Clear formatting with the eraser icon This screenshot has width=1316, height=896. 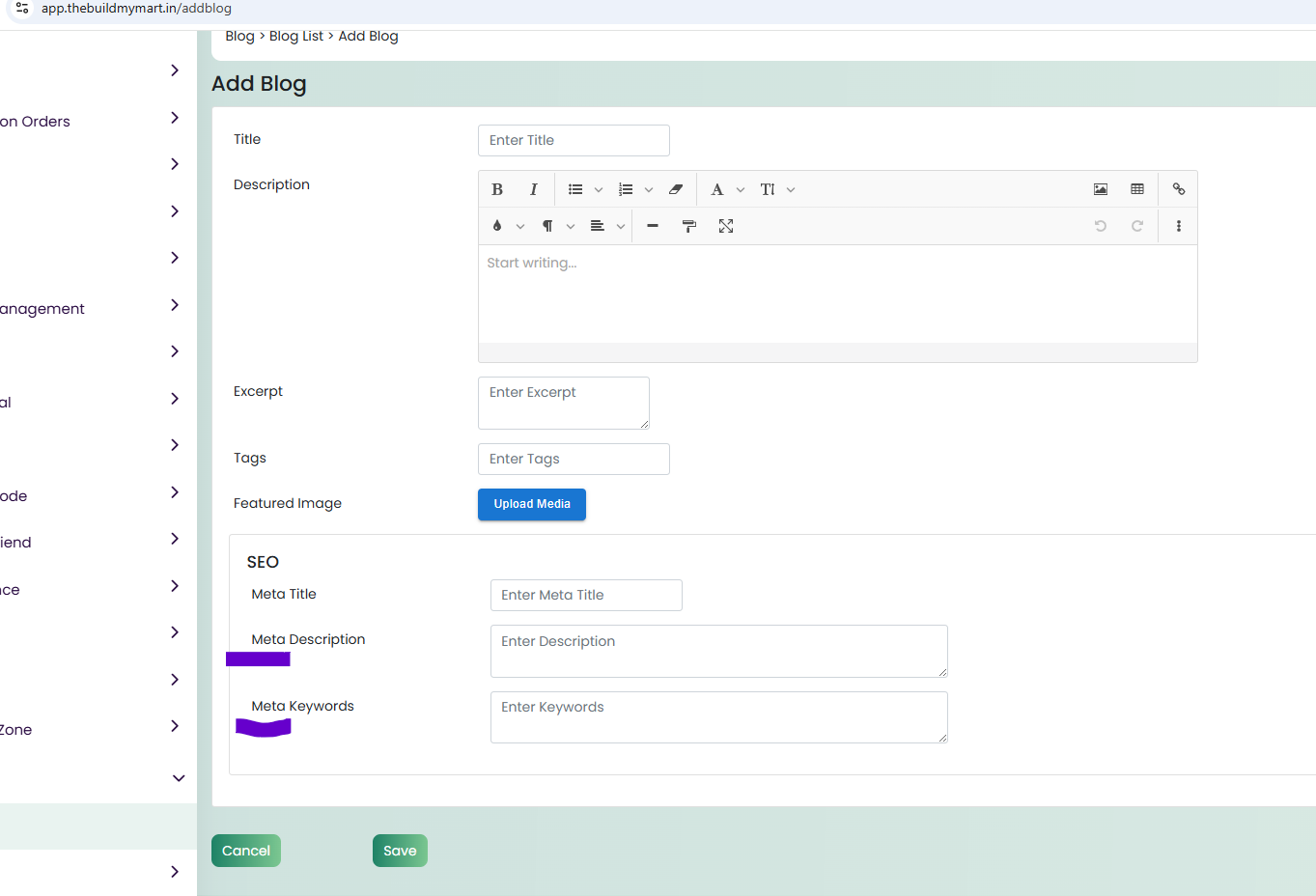click(676, 189)
